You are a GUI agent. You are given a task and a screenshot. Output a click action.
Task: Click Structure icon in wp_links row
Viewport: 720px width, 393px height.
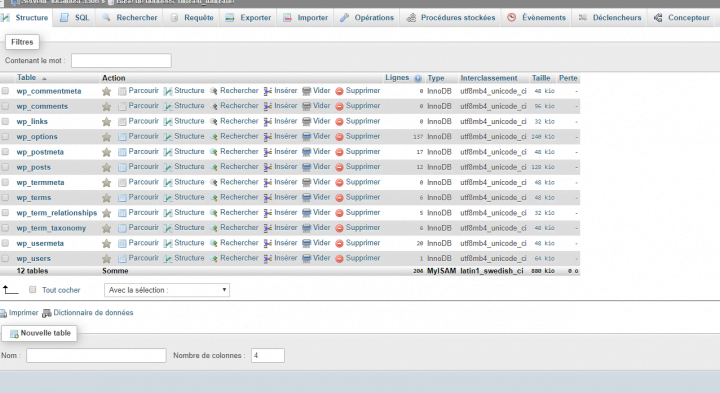pyautogui.click(x=168, y=122)
